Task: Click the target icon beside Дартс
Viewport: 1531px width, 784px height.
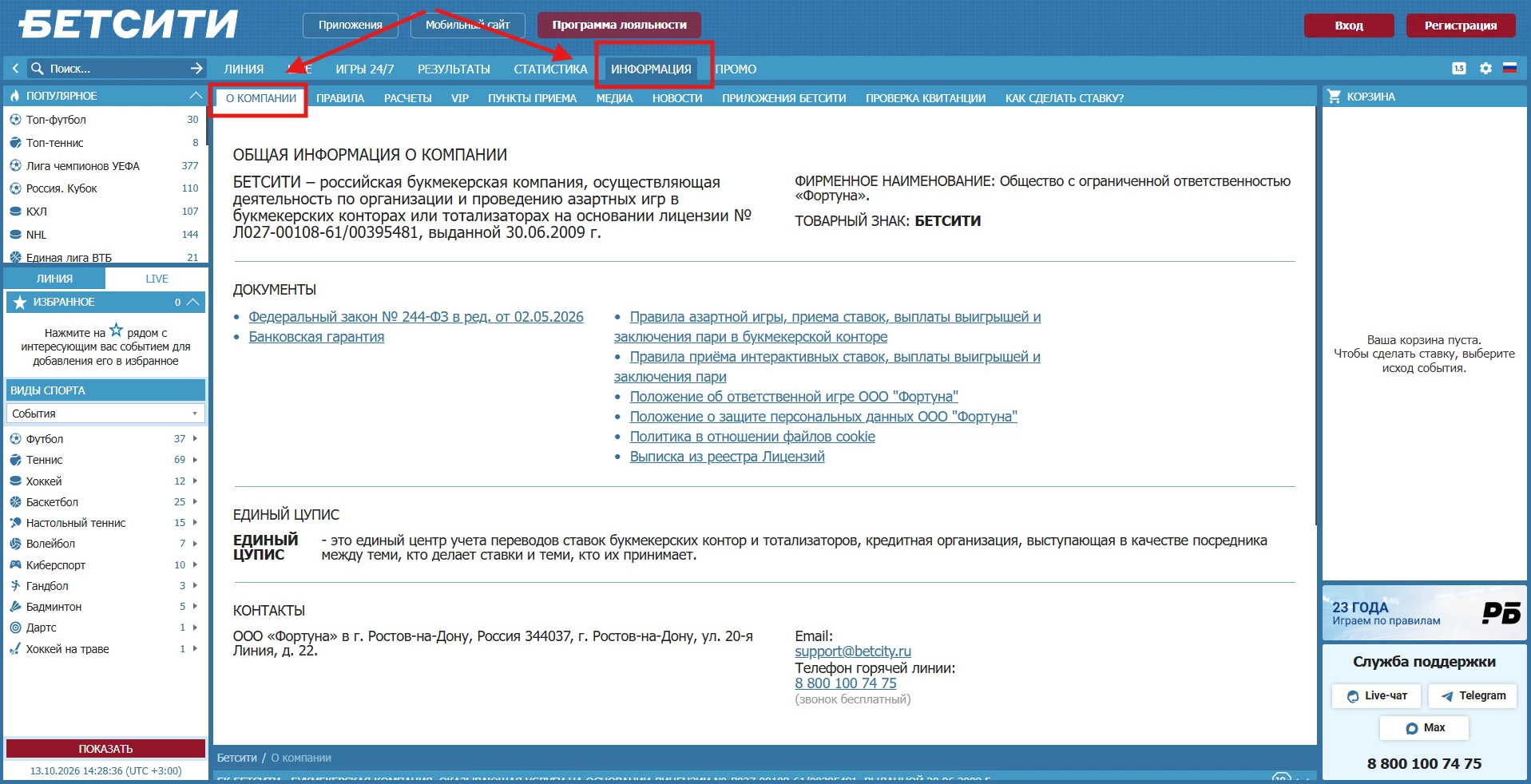Action: 15,628
